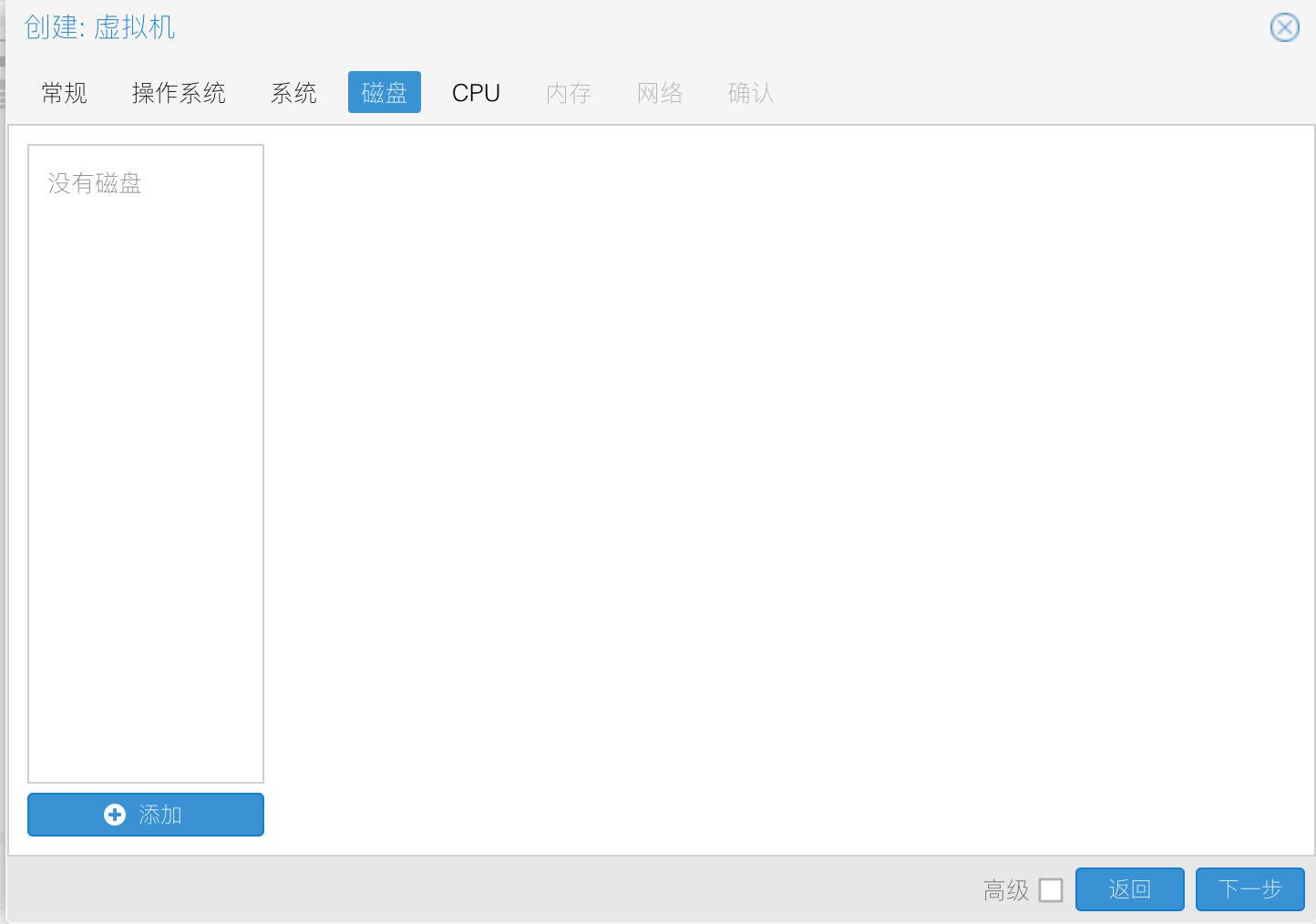This screenshot has width=1316, height=924.
Task: Switch to the 常规 tab
Action: click(64, 93)
